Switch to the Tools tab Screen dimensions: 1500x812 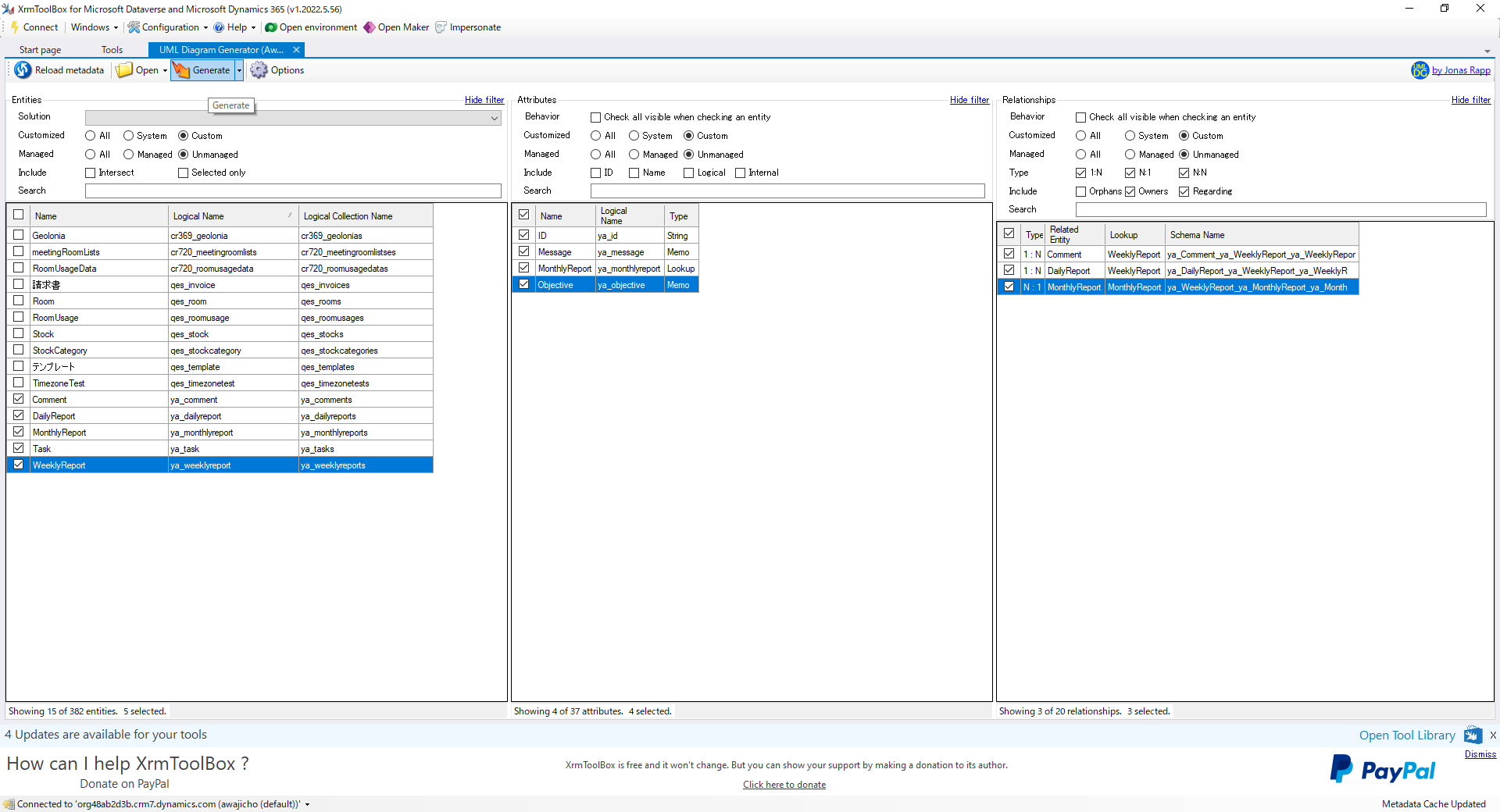(112, 50)
